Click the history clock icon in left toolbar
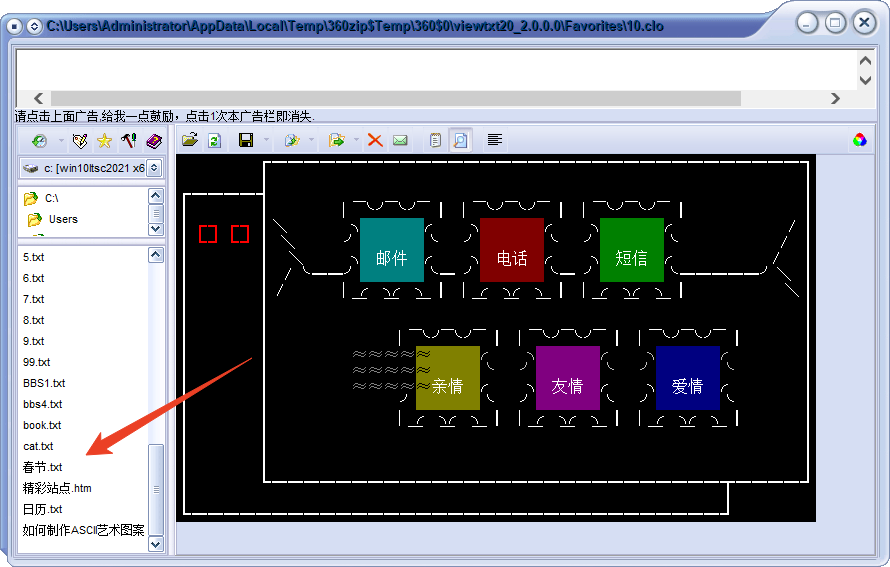 pos(39,141)
